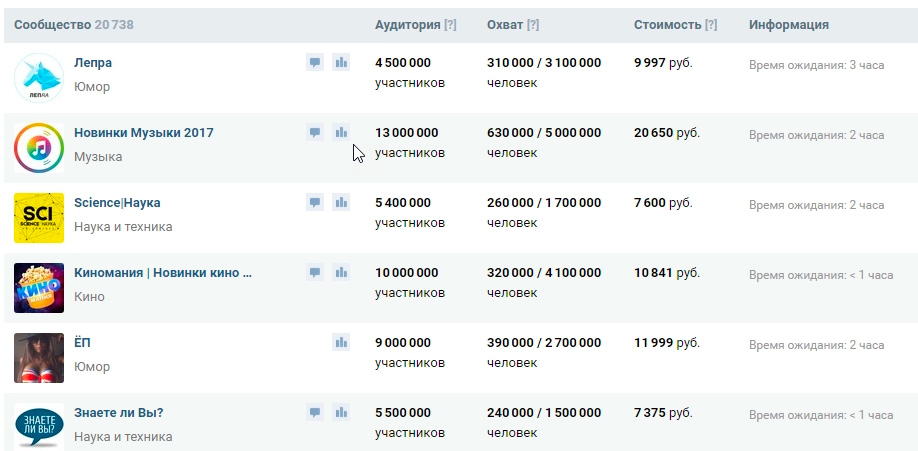Select the 9 997 руб. price
This screenshot has height=451, width=918.
point(663,63)
